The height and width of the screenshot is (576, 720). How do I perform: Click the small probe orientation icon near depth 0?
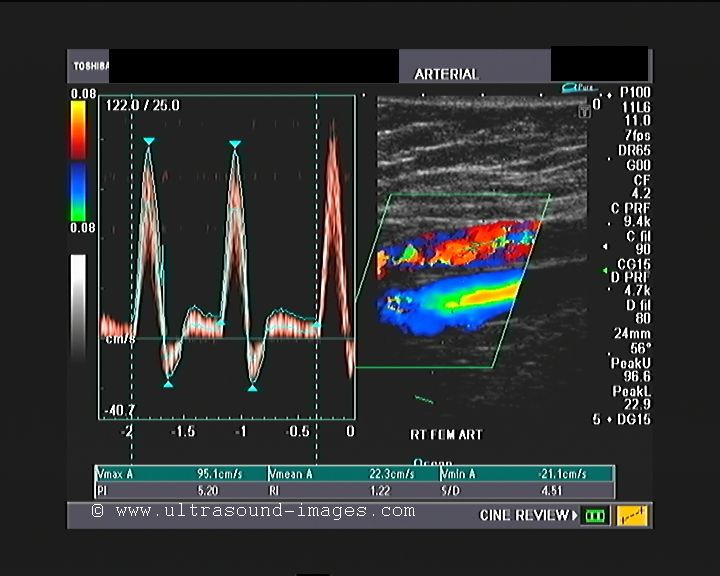pos(583,112)
